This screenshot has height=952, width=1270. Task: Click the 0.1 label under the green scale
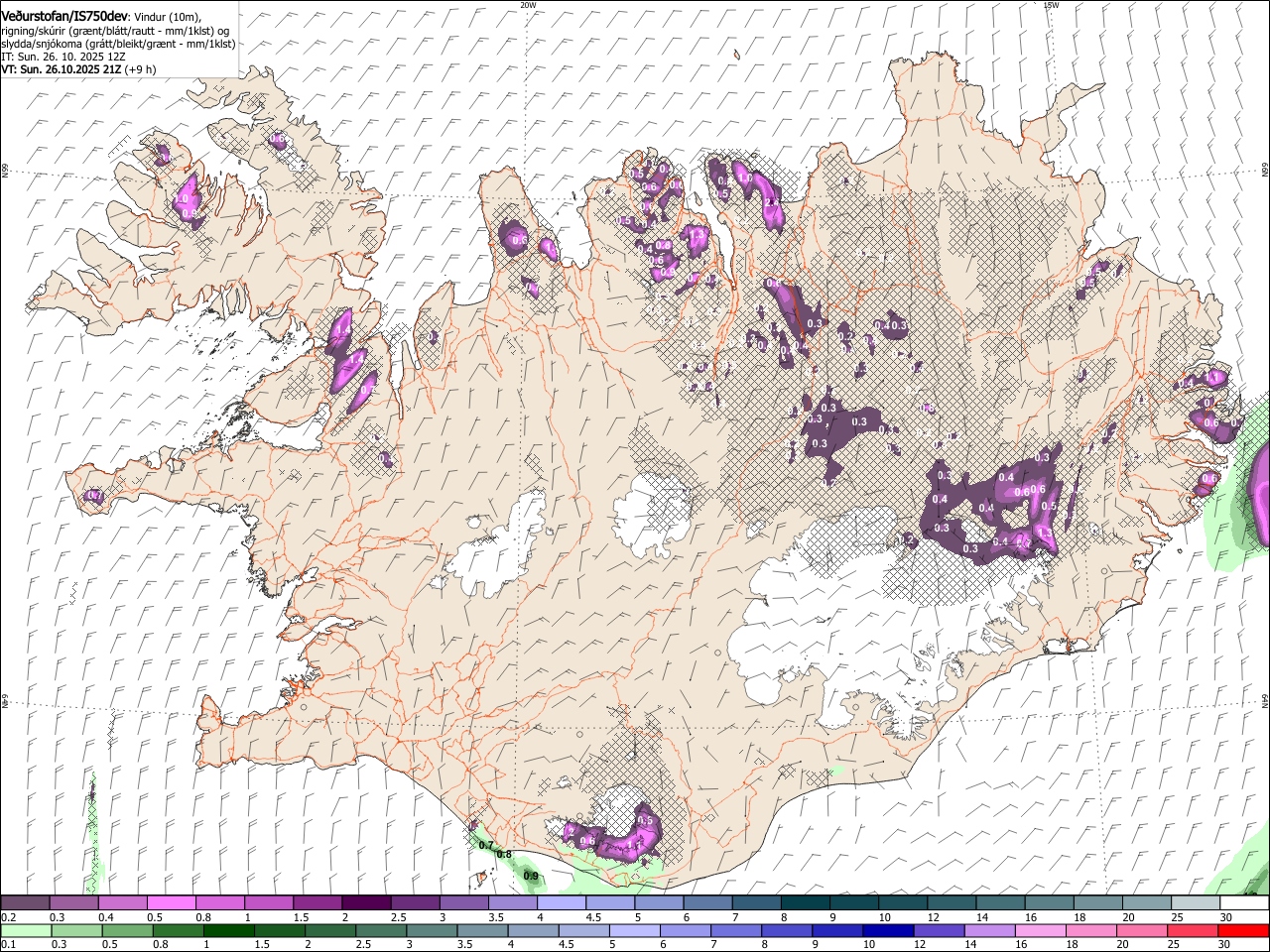pyautogui.click(x=7, y=944)
